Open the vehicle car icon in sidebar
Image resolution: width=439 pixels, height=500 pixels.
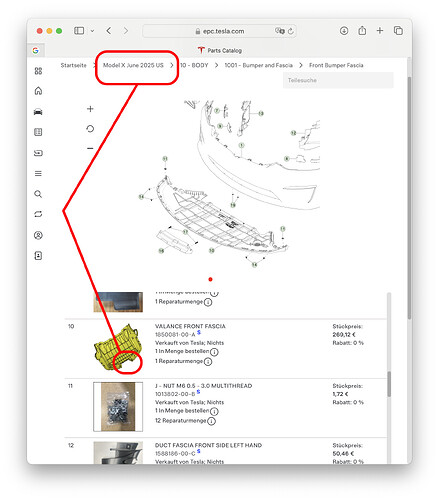click(38, 112)
